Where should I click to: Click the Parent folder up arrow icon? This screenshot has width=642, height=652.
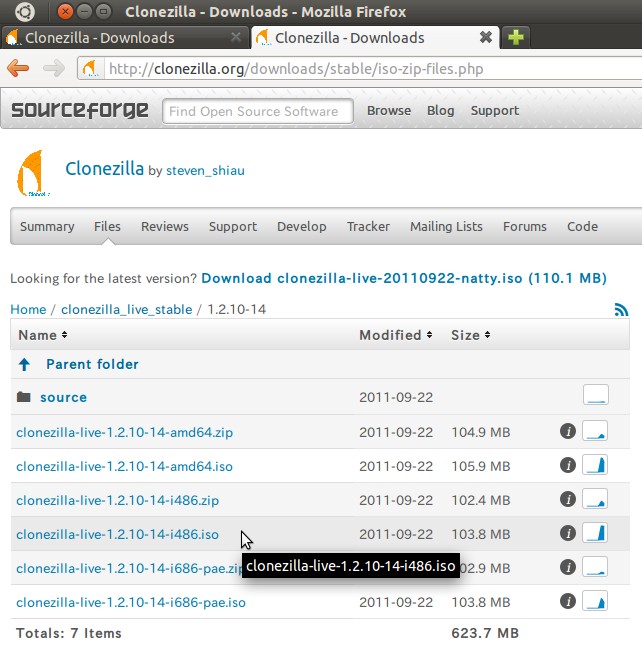(24, 364)
